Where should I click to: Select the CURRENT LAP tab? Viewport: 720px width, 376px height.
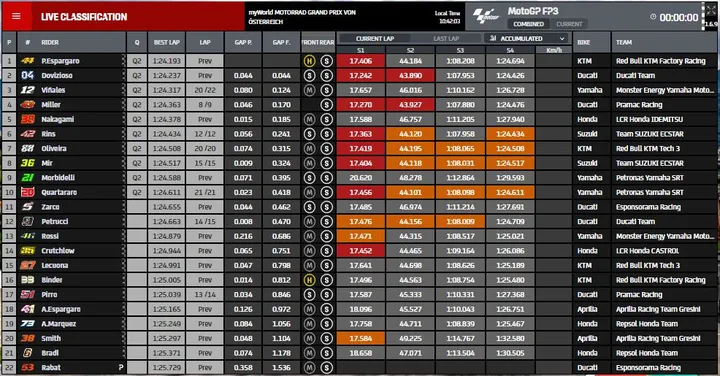pyautogui.click(x=375, y=39)
